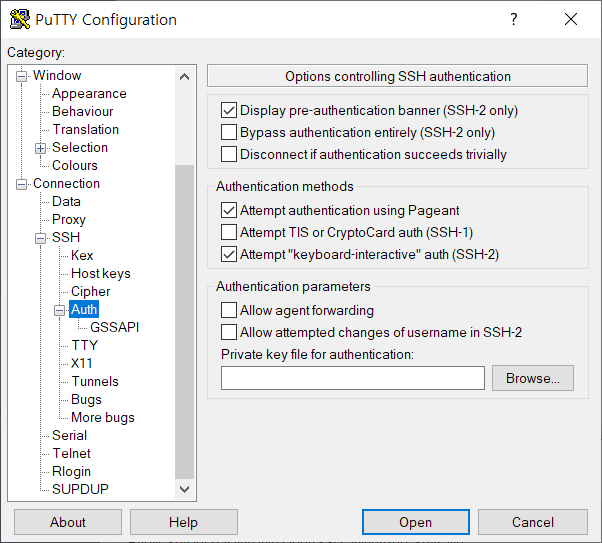Click the PuTTY icon in the title bar

(x=20, y=19)
